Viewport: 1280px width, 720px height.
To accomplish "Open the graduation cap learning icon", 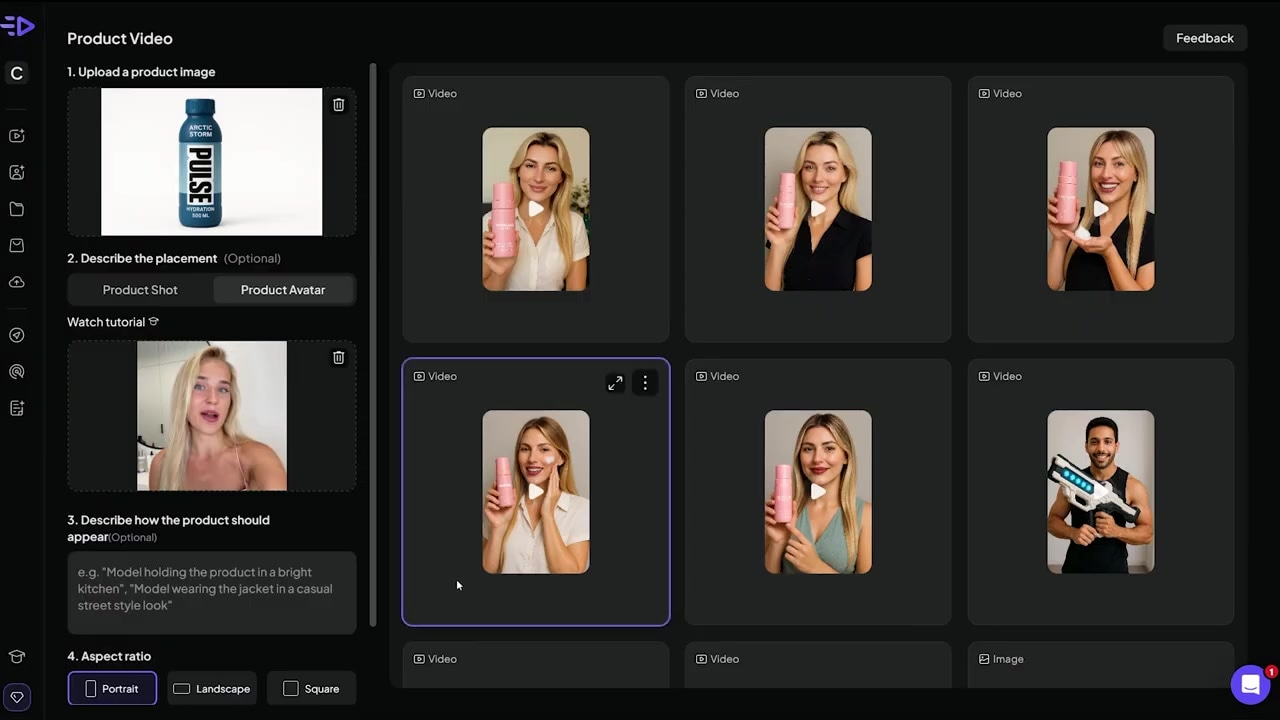I will point(17,657).
